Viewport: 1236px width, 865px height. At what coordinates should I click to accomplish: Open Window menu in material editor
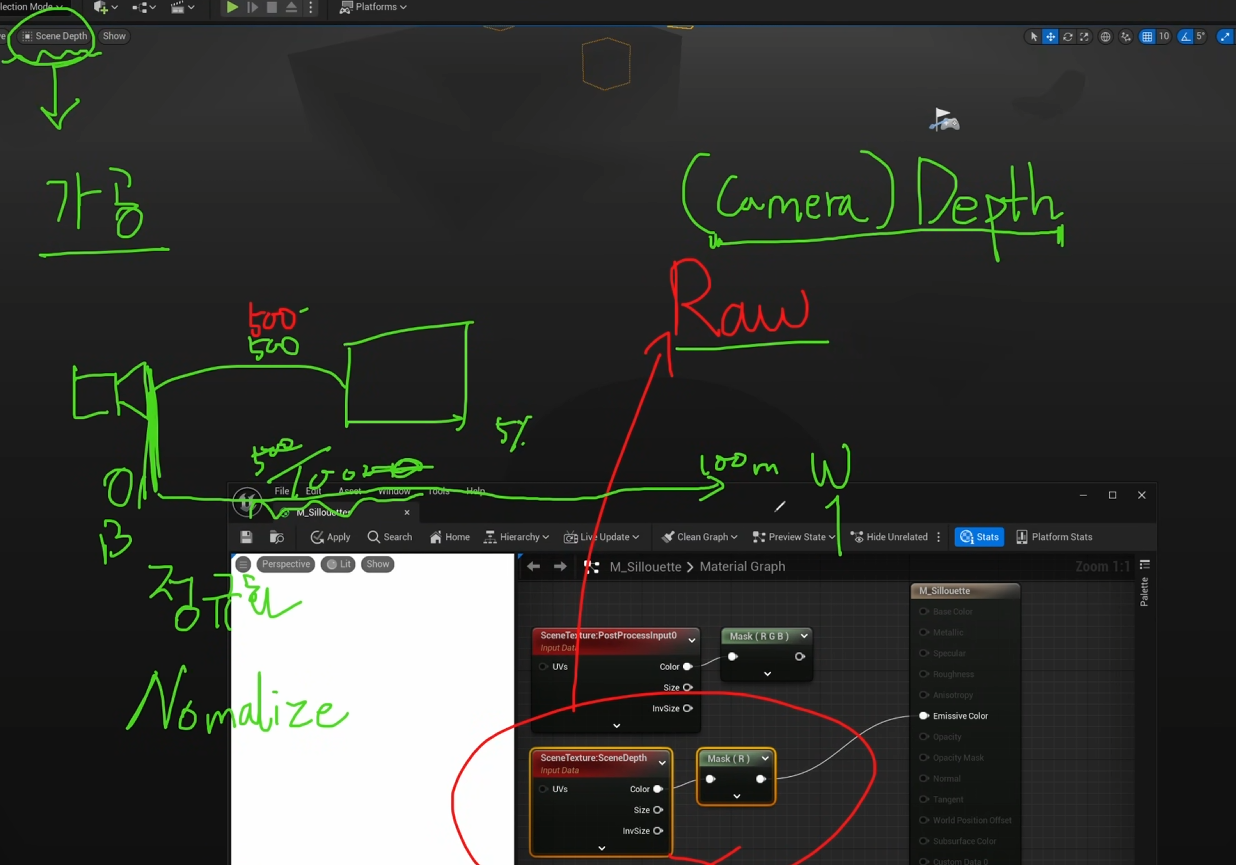click(394, 491)
